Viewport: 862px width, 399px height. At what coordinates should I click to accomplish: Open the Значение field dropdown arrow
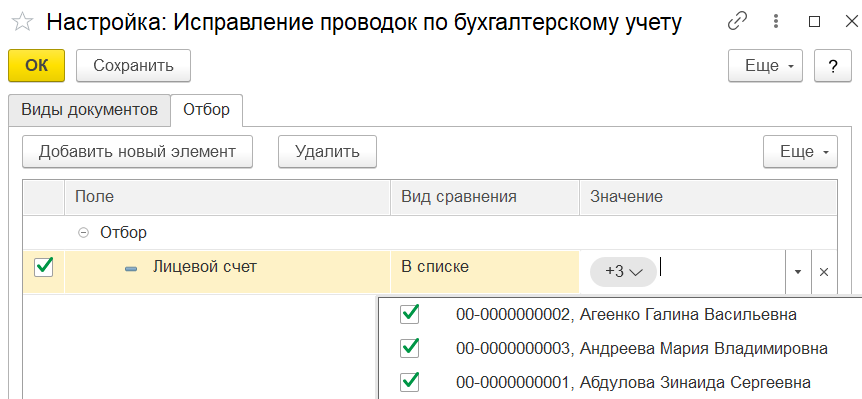799,272
